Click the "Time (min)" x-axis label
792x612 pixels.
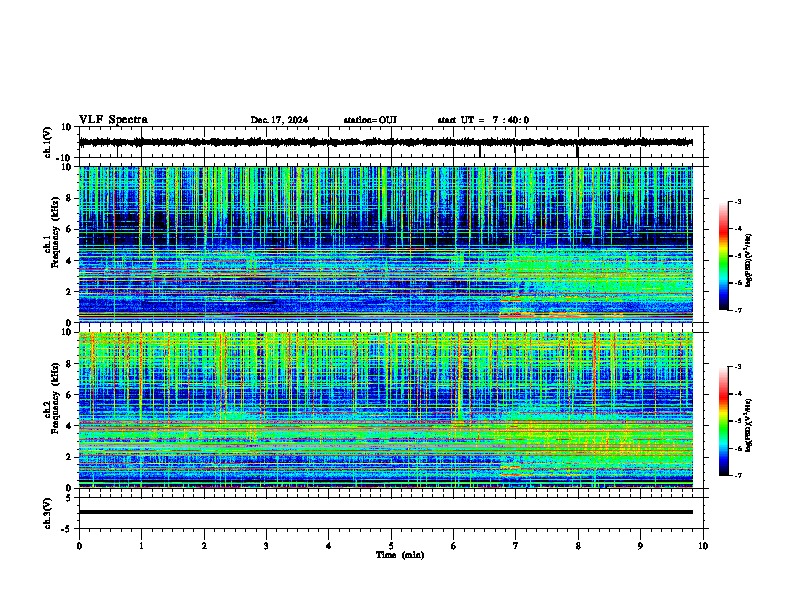click(x=400, y=555)
